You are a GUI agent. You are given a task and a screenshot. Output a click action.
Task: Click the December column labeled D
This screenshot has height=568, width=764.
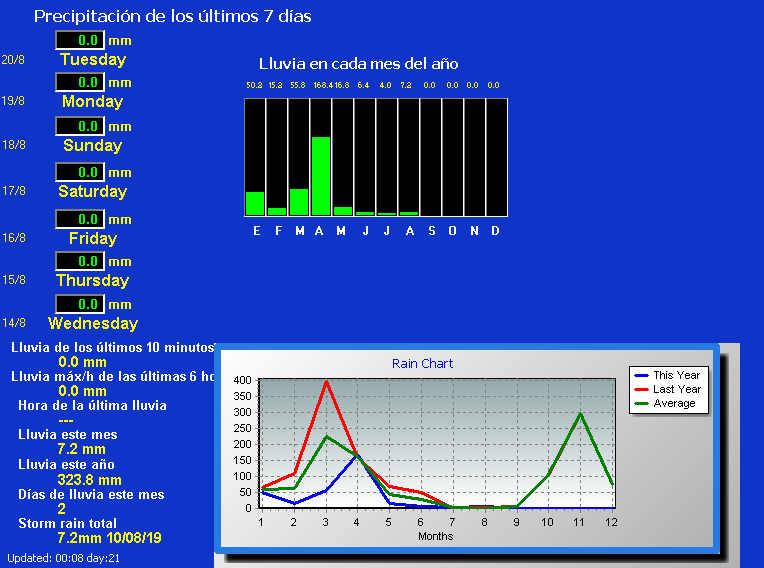(496, 157)
